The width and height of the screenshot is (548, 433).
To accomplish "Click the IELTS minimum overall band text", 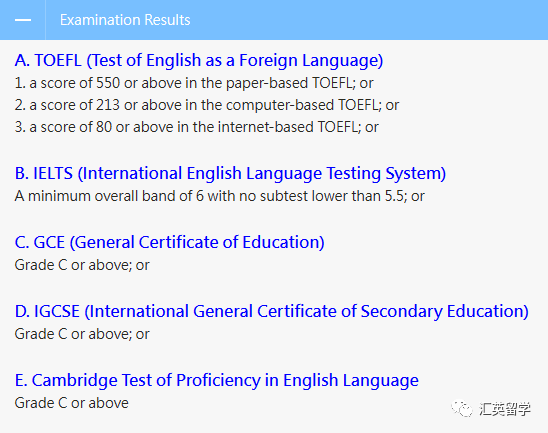I will pos(219,196).
